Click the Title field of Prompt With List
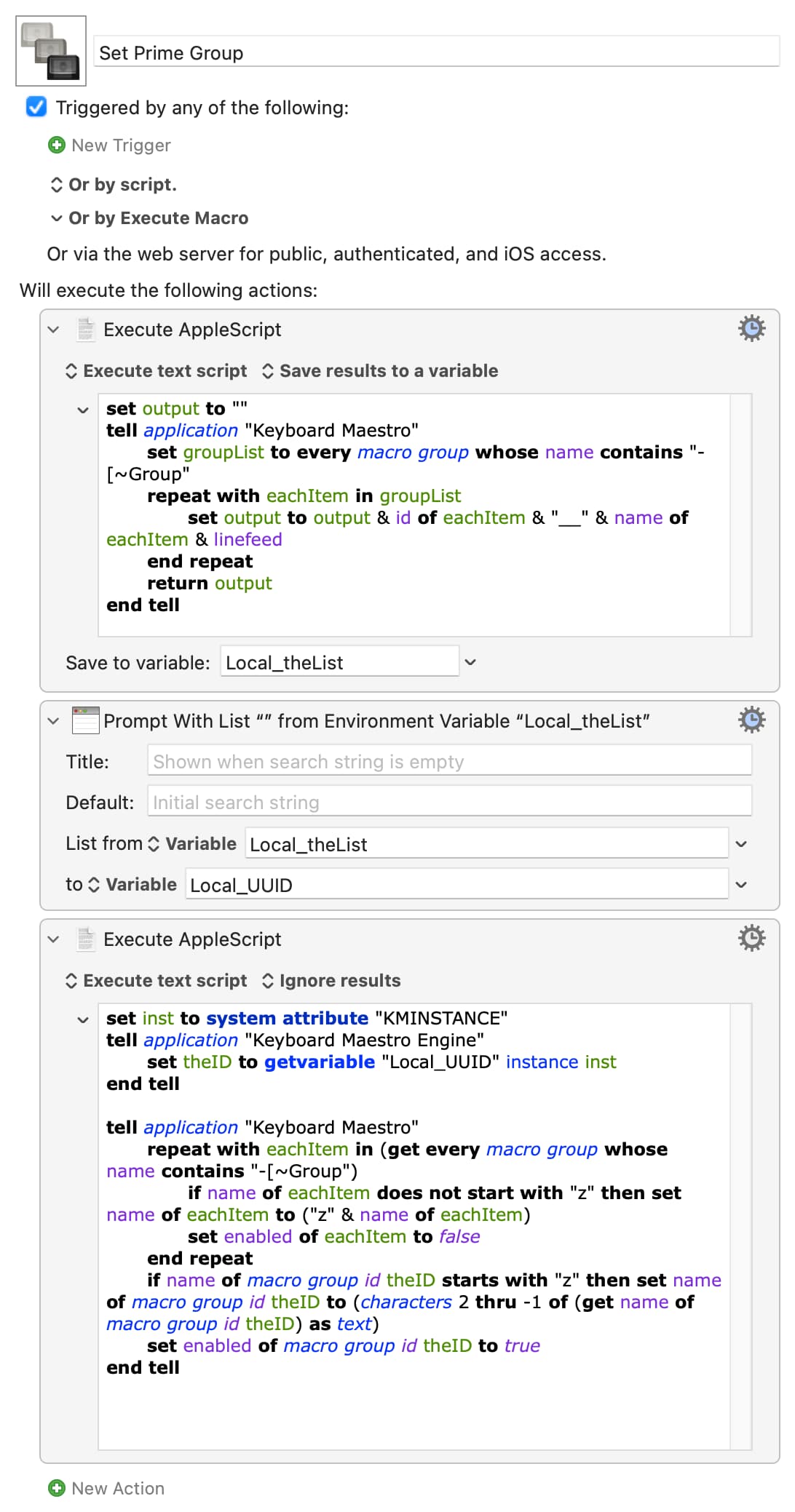 449,761
